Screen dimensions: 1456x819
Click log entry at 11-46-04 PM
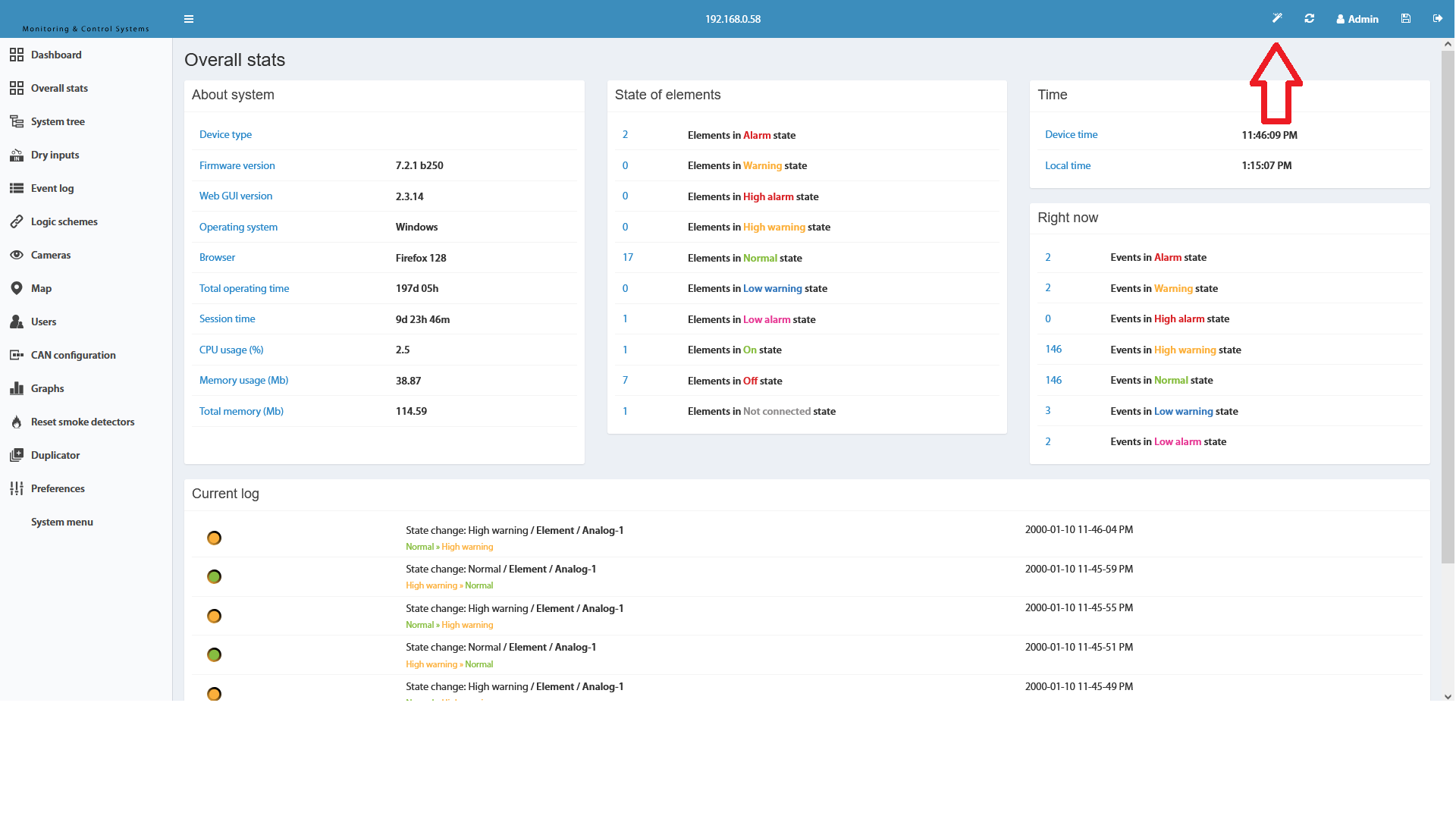[x=807, y=538]
